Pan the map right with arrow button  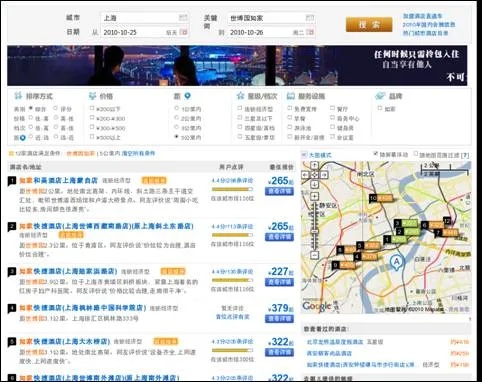click(x=324, y=175)
